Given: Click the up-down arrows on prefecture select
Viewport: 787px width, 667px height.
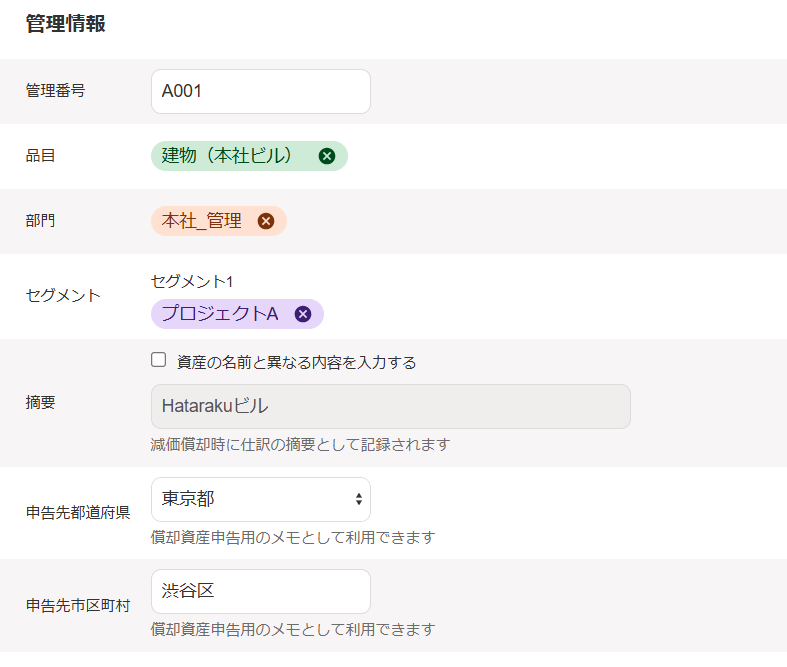Looking at the screenshot, I should (358, 499).
